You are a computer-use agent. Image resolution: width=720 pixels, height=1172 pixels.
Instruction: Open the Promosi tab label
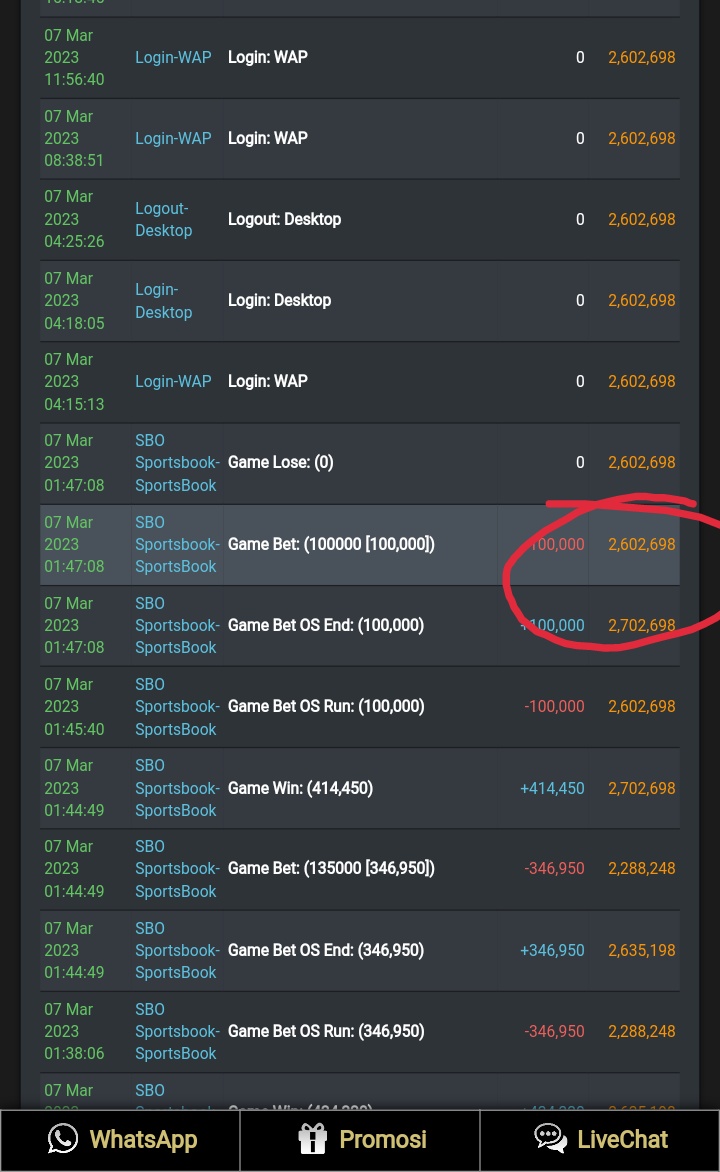tap(383, 1140)
